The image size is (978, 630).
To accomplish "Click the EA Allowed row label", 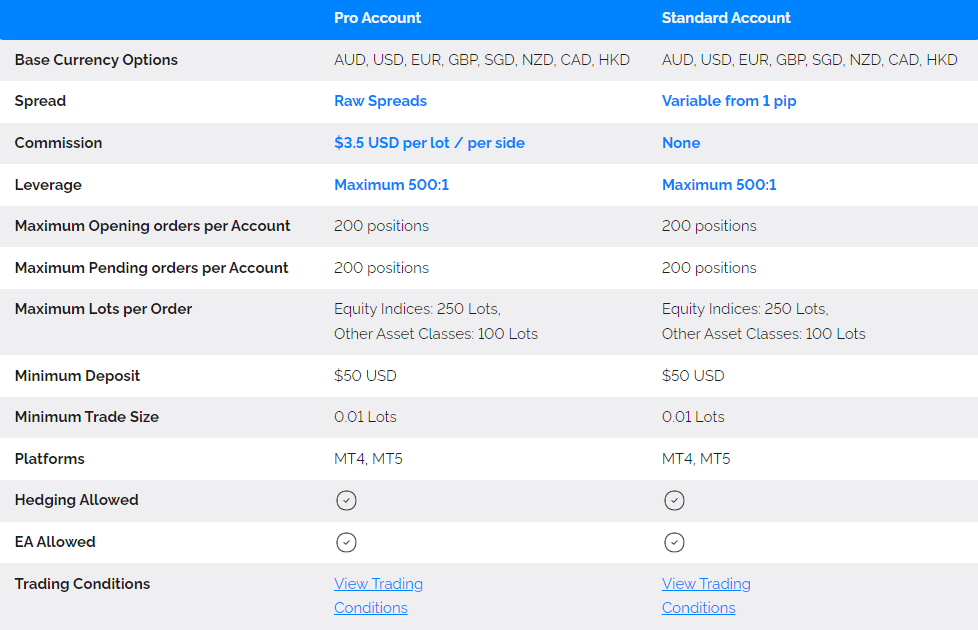I will coord(55,542).
